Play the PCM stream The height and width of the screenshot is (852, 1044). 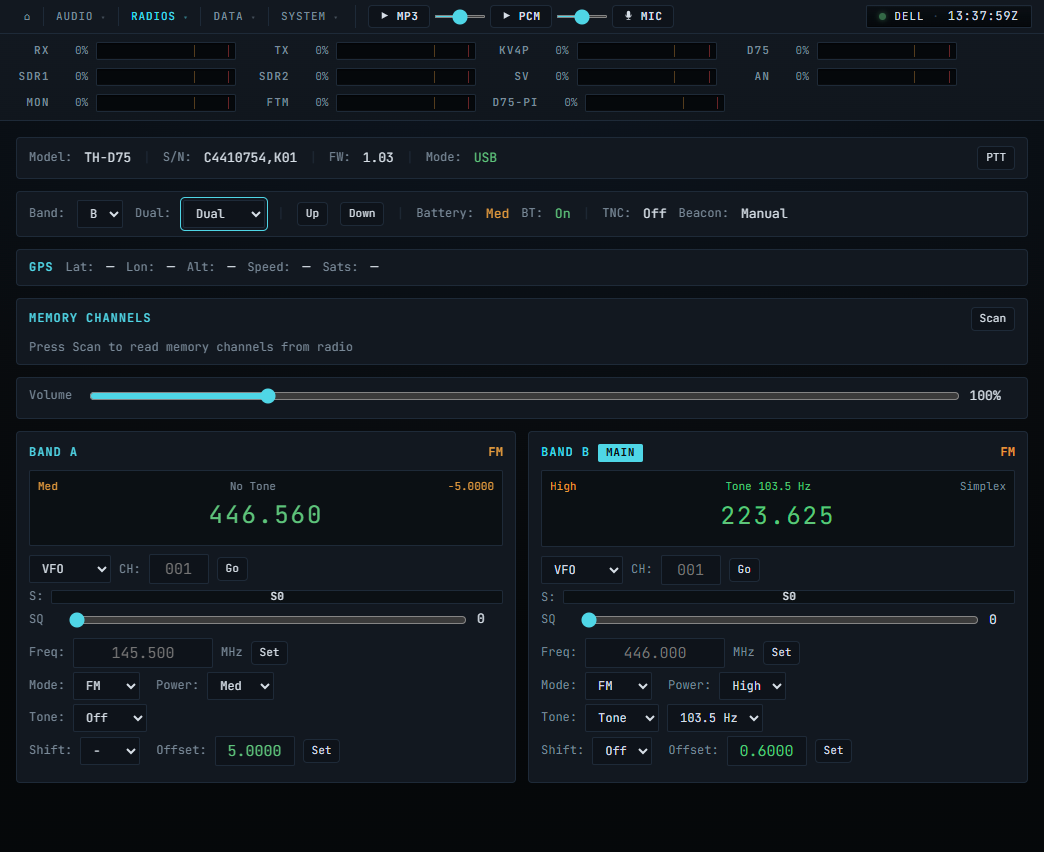click(x=521, y=16)
